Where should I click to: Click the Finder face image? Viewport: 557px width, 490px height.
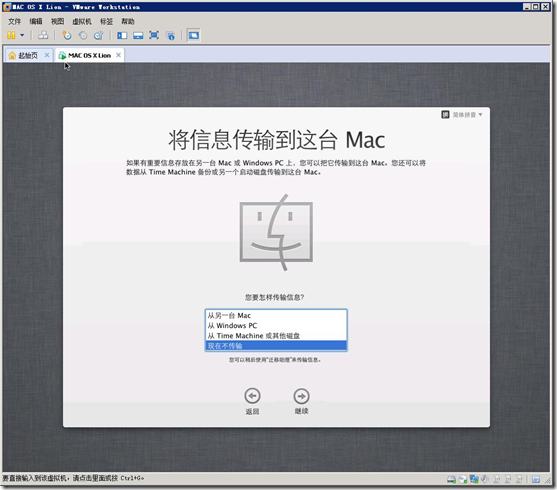(276, 232)
